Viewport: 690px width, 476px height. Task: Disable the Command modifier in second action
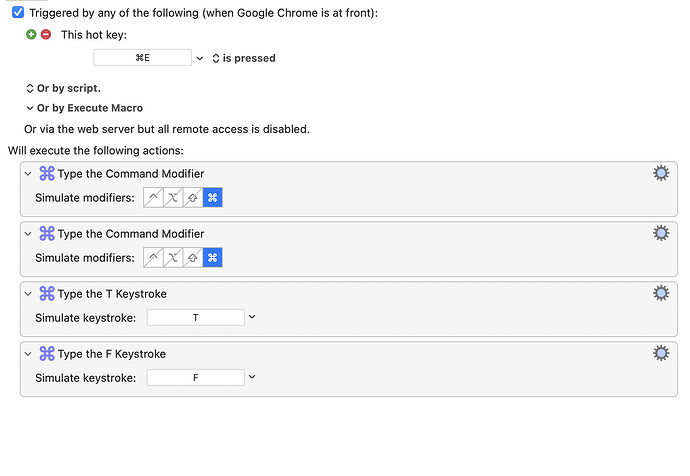click(212, 258)
